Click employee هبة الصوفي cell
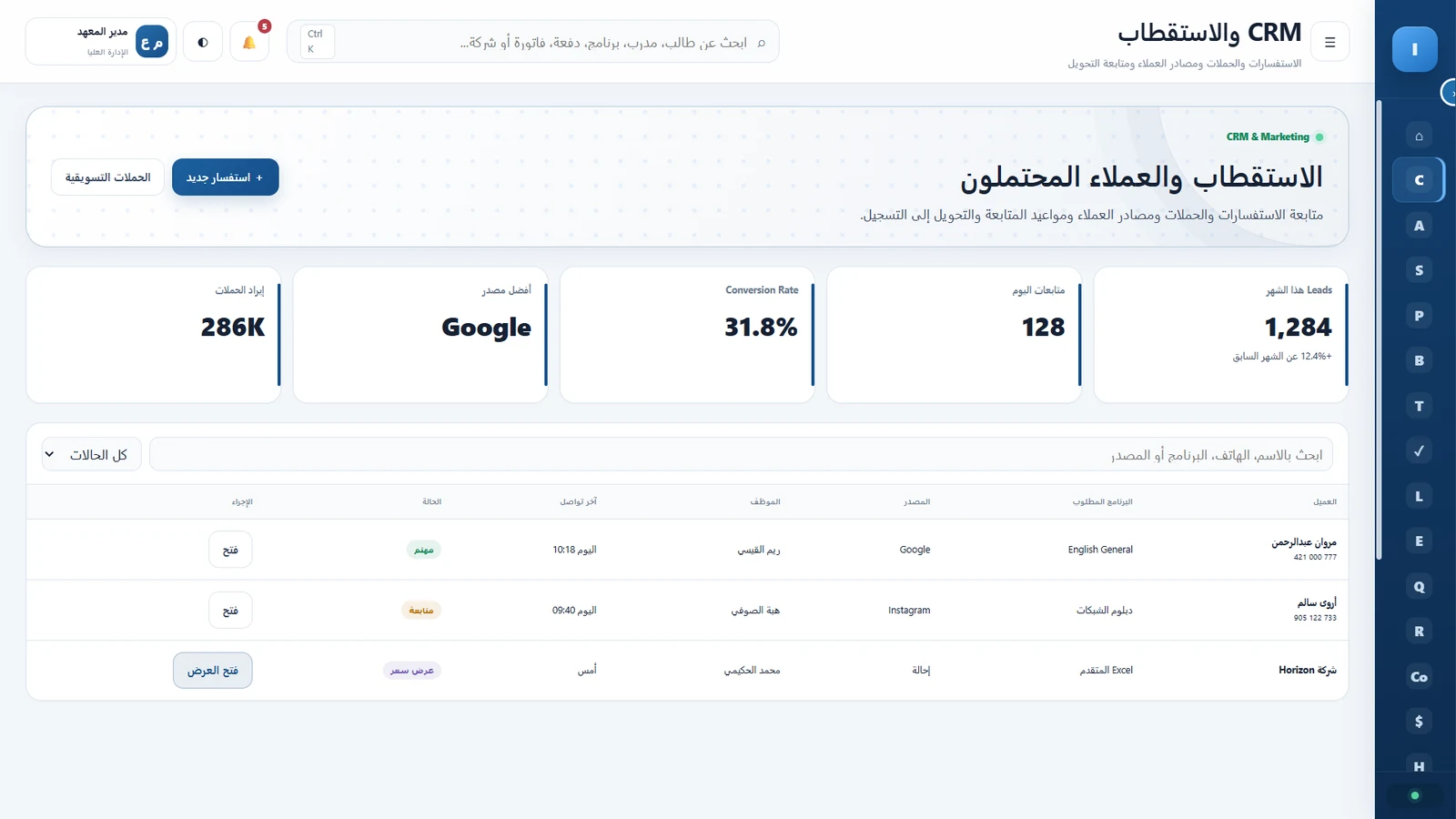Viewport: 1456px width, 819px height. tap(755, 611)
